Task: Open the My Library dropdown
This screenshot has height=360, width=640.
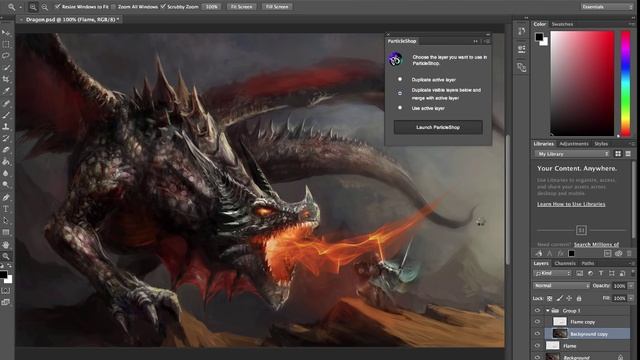Action: point(572,154)
